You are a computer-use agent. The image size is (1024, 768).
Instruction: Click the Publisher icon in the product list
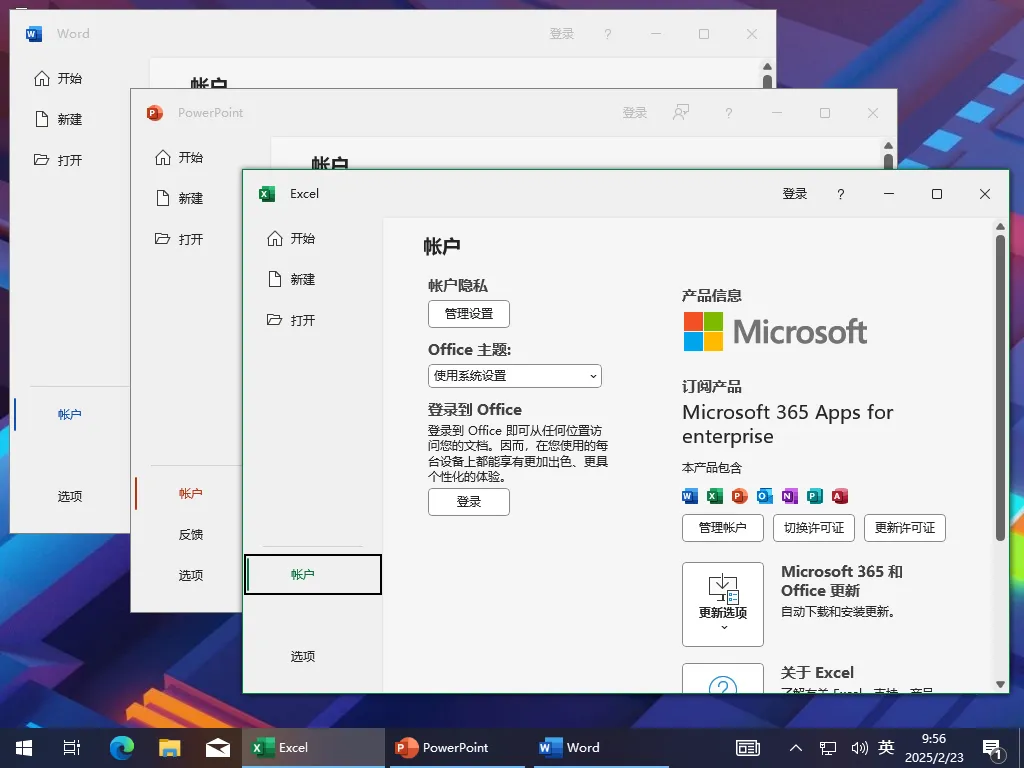pyautogui.click(x=814, y=496)
